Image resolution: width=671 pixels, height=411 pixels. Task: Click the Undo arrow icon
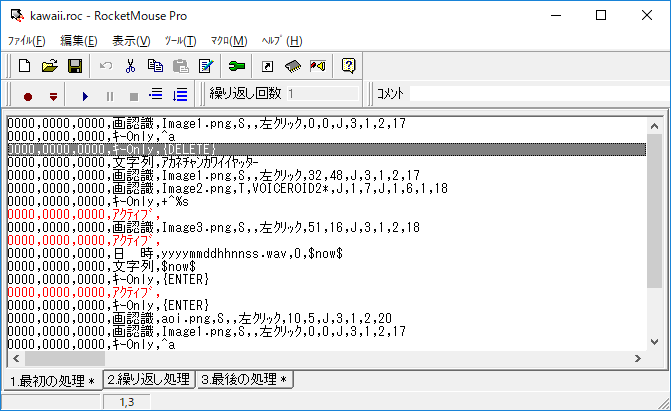coord(106,66)
